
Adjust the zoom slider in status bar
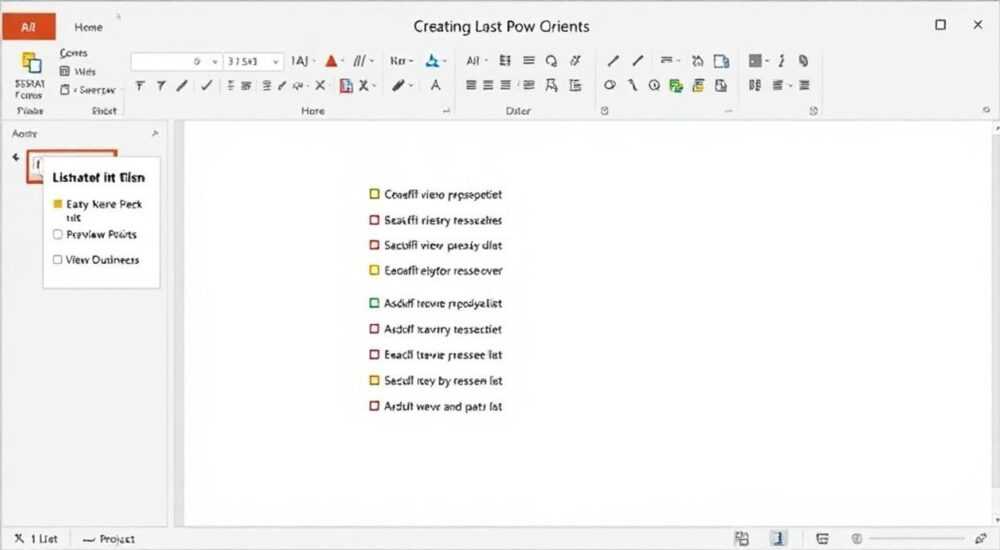[916, 539]
